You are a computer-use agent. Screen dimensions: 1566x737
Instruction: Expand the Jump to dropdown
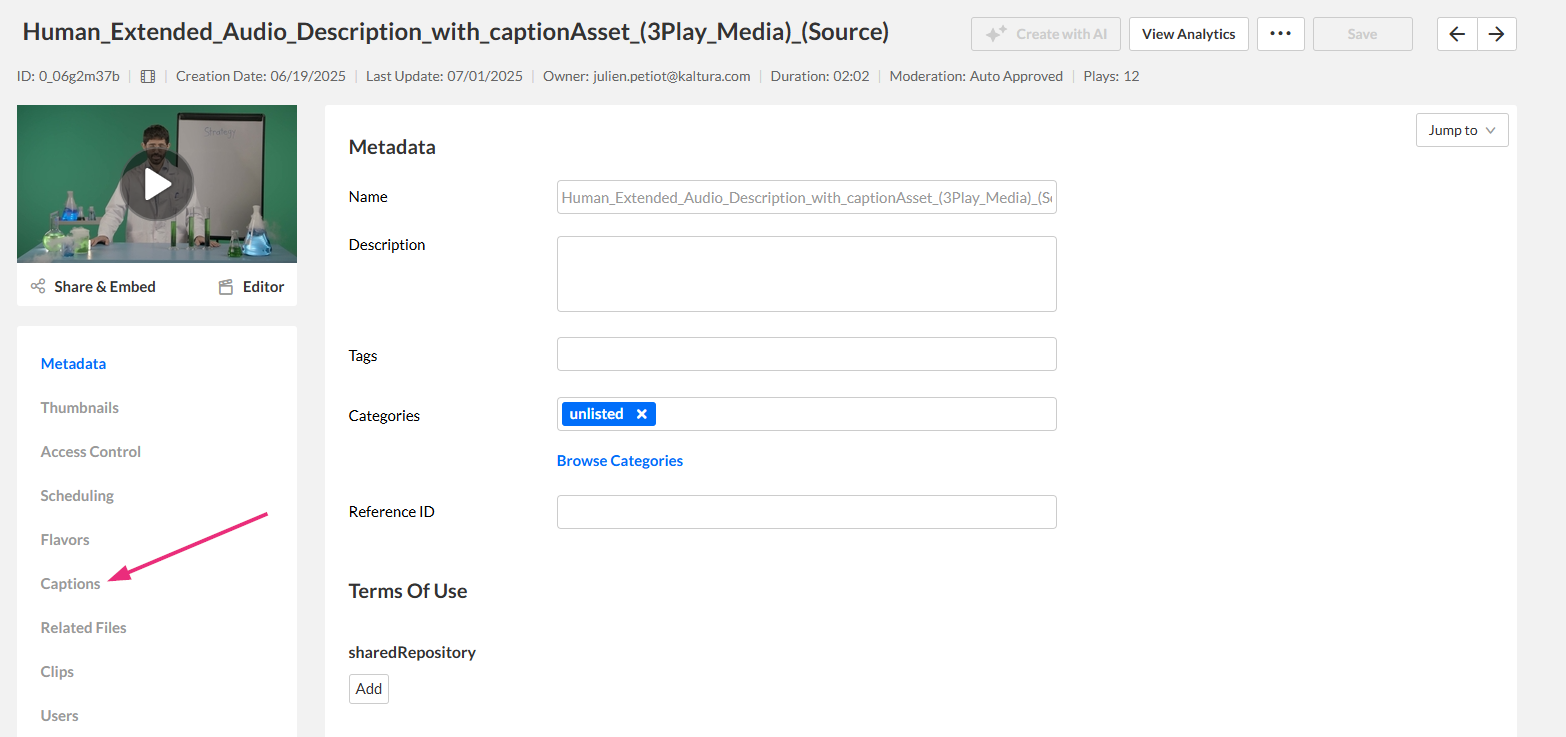point(1461,130)
